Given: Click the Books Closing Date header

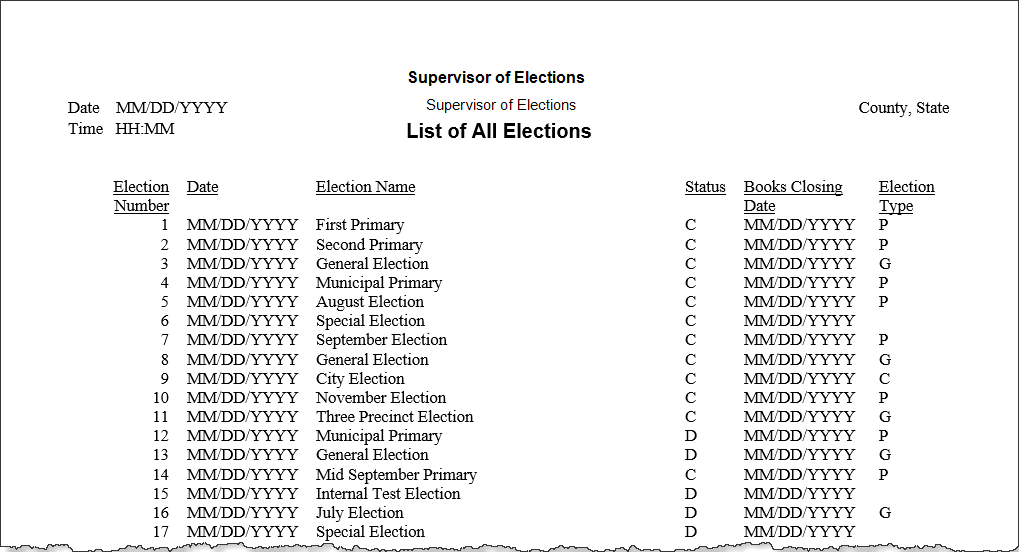Looking at the screenshot, I should tap(793, 196).
